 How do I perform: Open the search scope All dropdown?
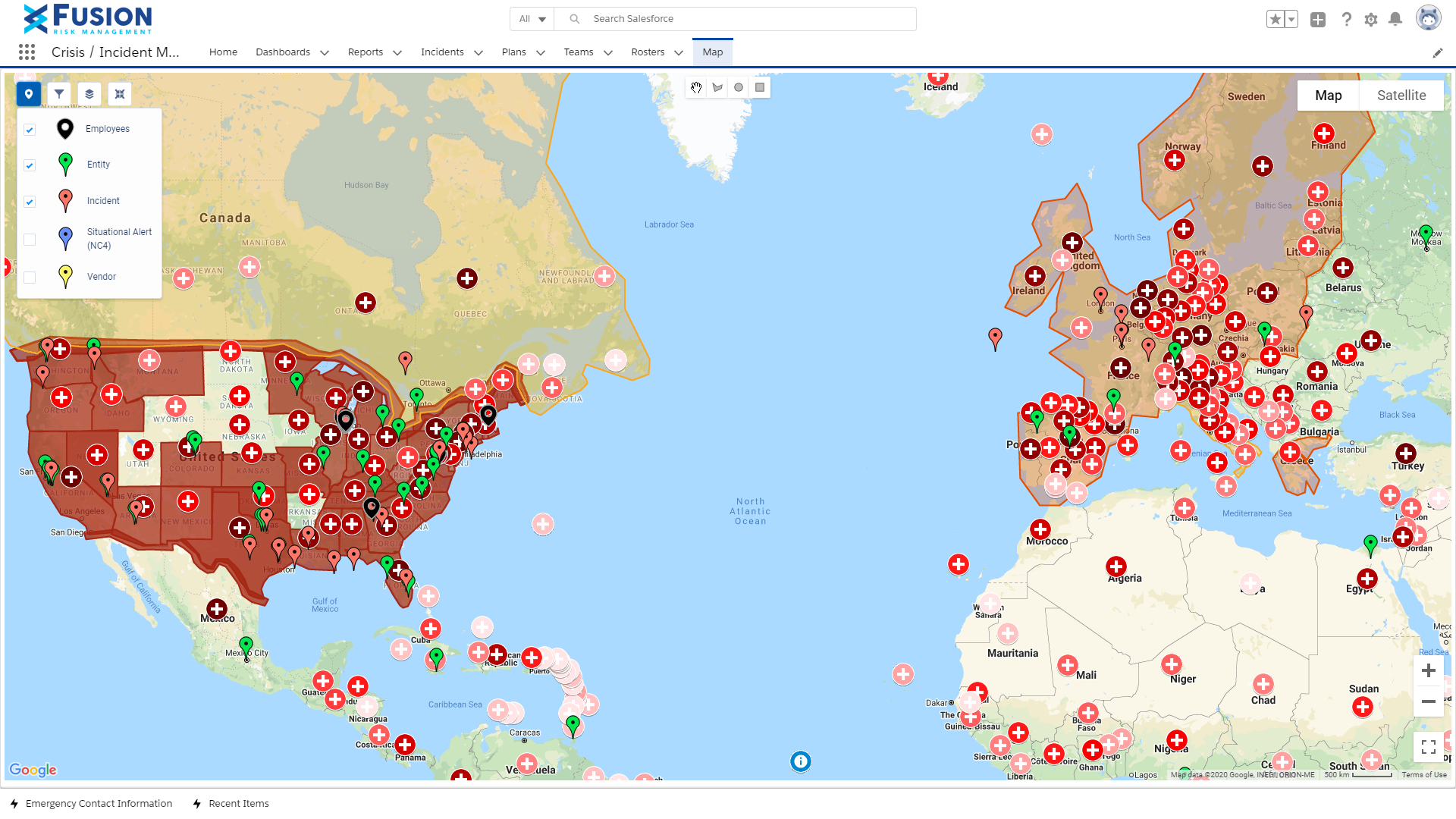532,18
